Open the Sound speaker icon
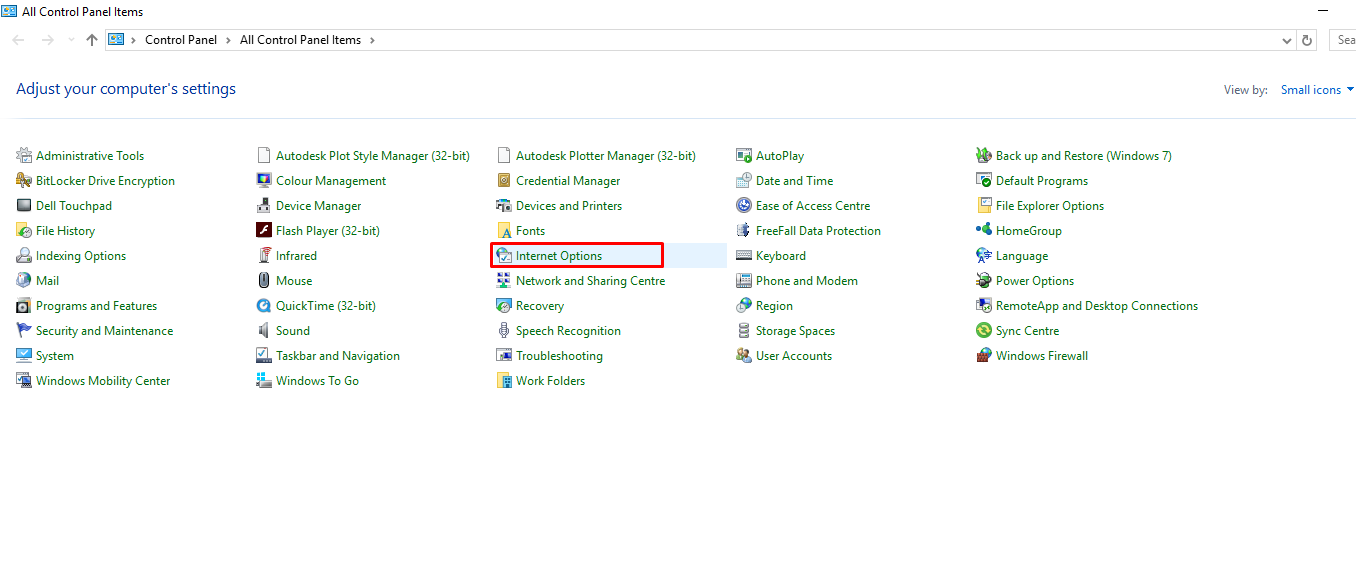This screenshot has height=573, width=1356. coord(264,331)
